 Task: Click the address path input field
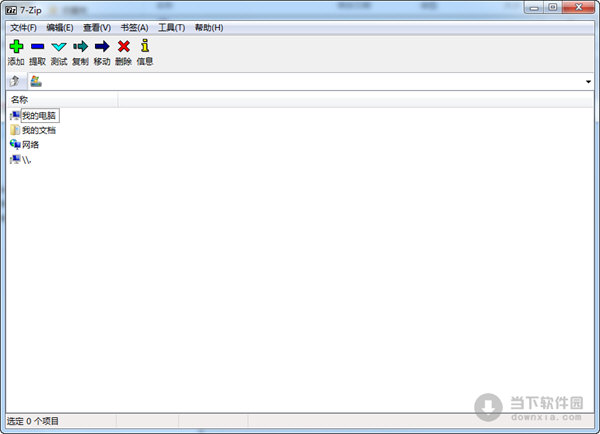coord(313,82)
